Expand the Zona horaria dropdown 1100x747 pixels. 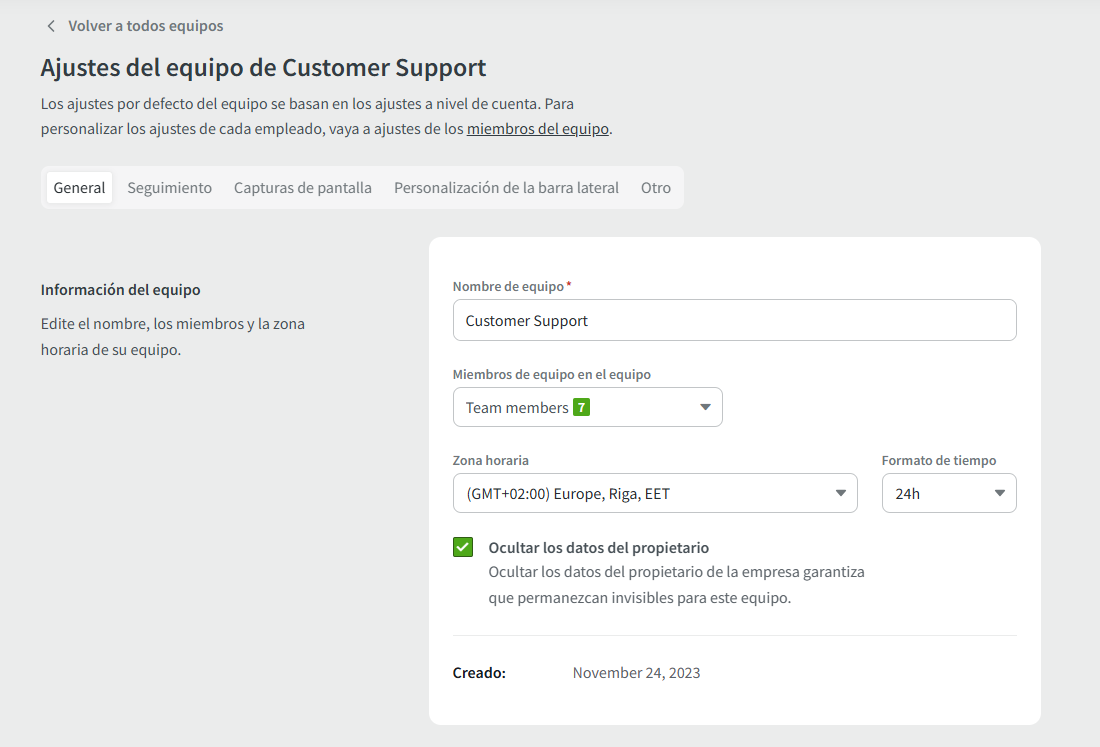pyautogui.click(x=654, y=494)
